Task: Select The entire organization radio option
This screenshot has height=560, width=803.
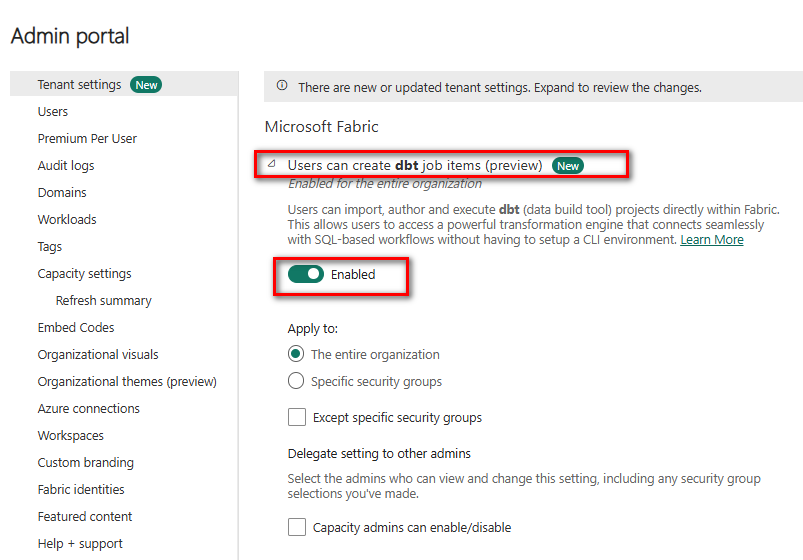Action: point(296,354)
